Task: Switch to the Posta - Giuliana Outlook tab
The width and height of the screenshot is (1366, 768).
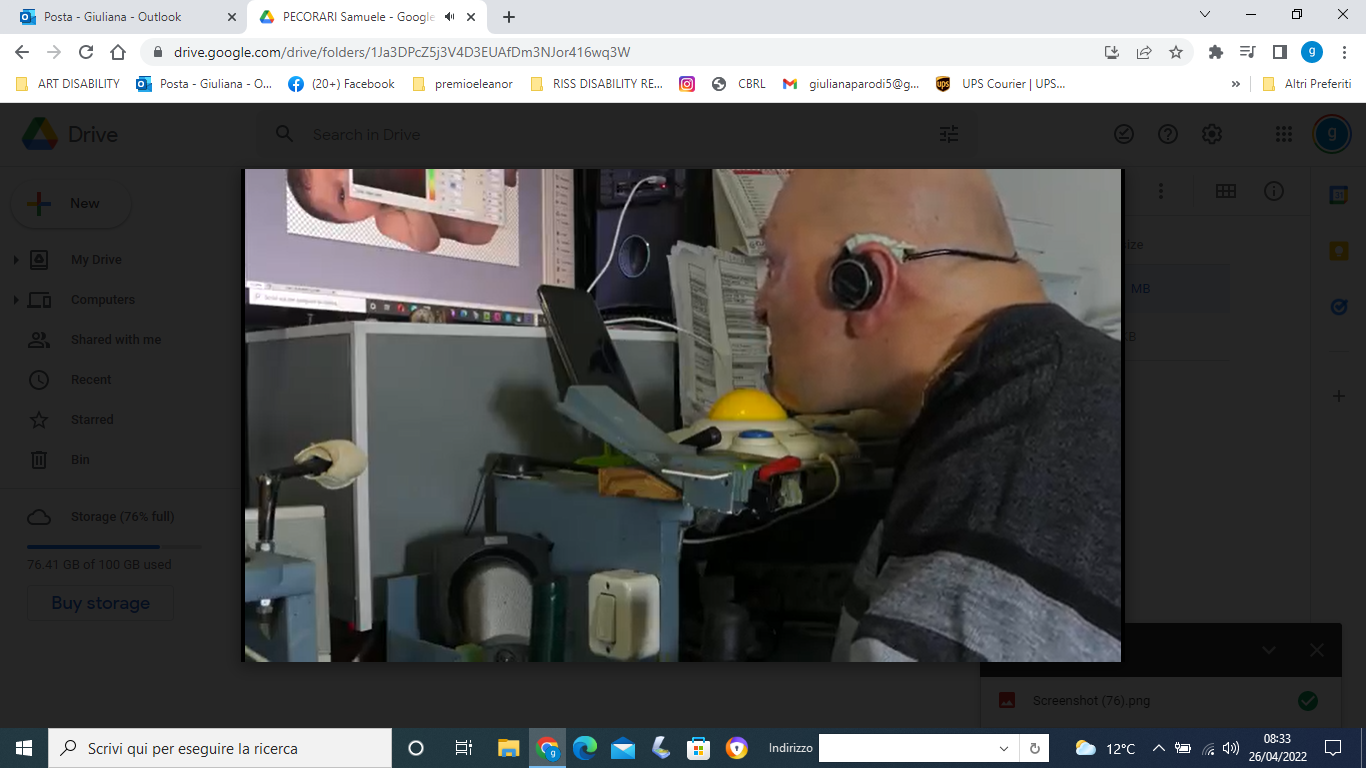Action: coord(112,17)
